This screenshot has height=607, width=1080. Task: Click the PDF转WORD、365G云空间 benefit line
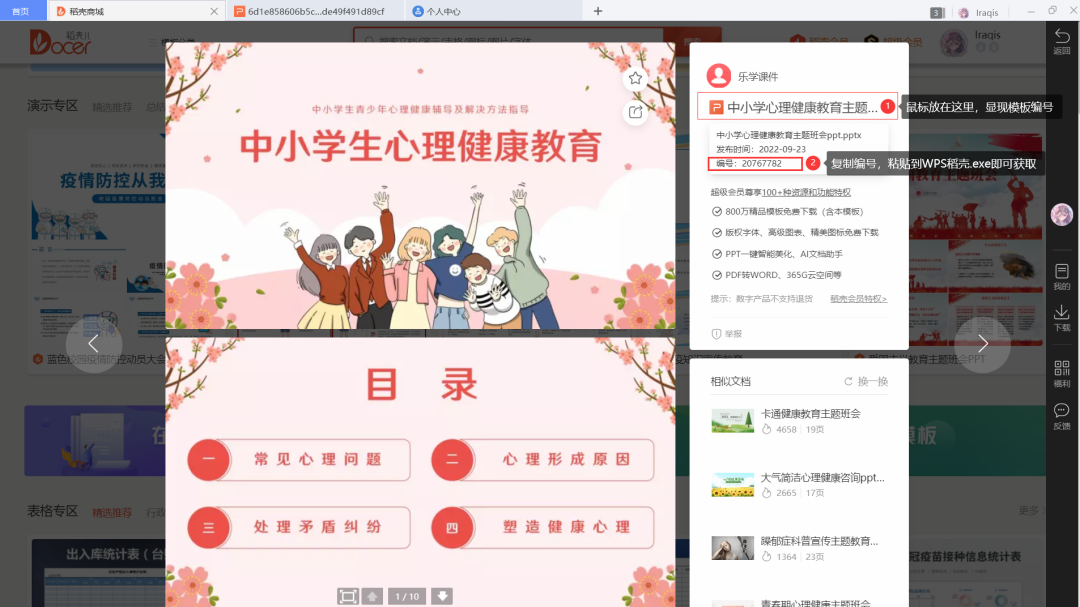[x=776, y=275]
